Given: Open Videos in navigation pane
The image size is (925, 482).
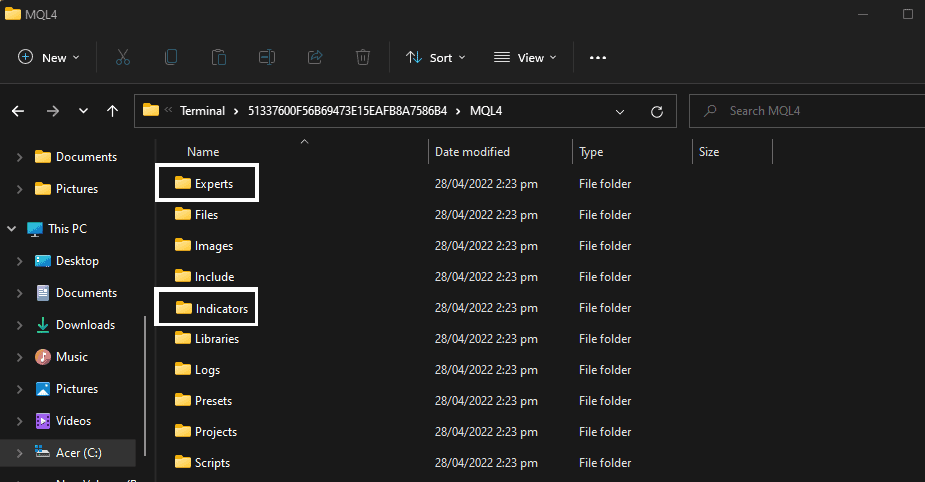Looking at the screenshot, I should point(63,421).
